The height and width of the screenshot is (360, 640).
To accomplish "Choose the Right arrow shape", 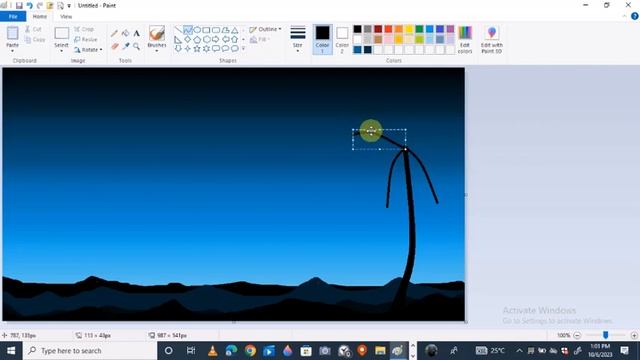I will [x=216, y=40].
